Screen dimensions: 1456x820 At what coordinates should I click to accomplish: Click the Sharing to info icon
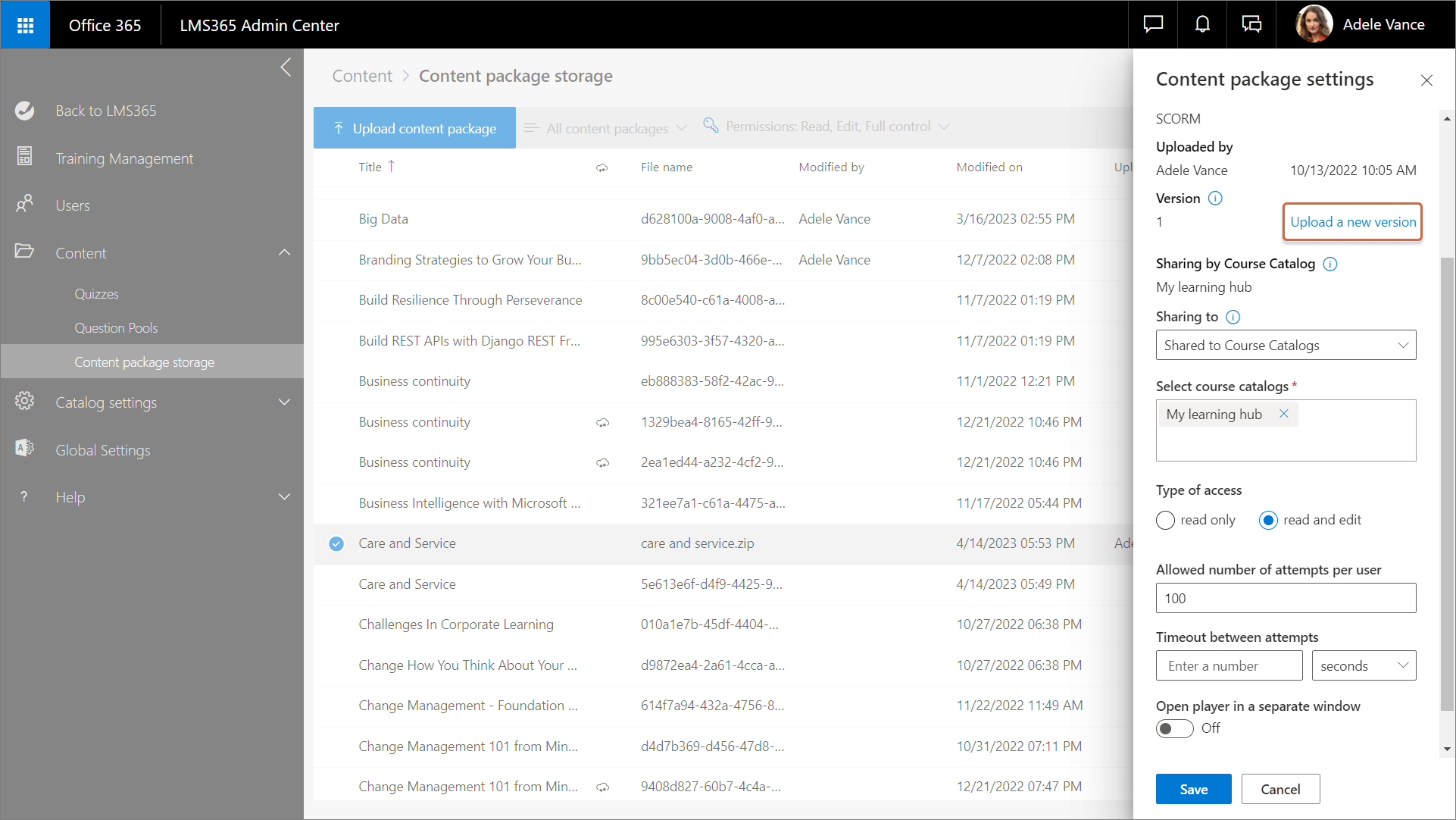pyautogui.click(x=1233, y=317)
